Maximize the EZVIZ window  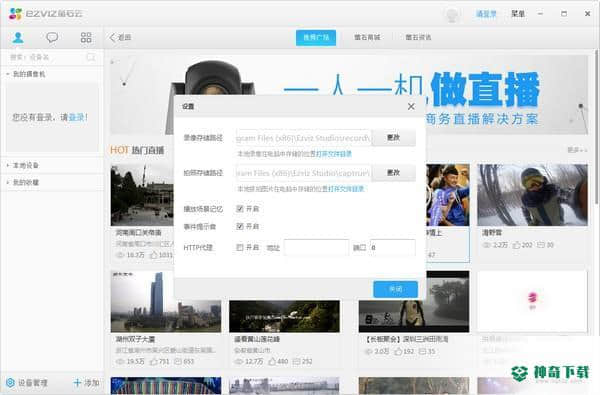coord(564,14)
